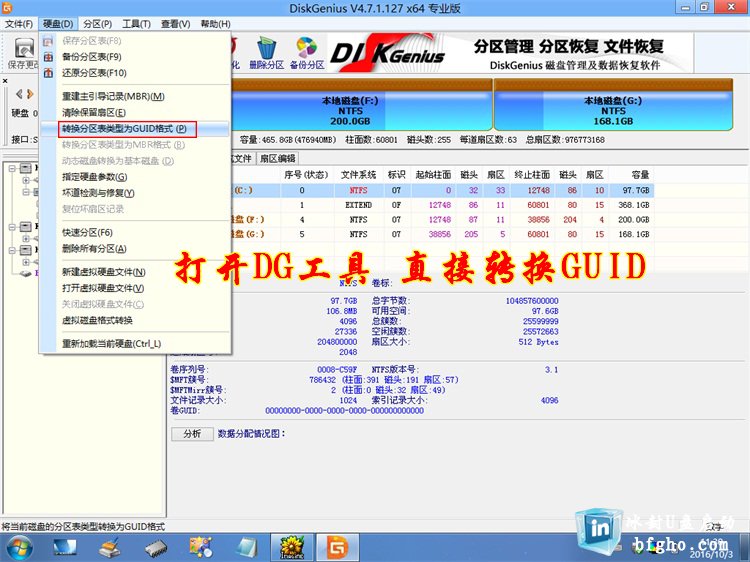This screenshot has height=562, width=750.
Task: Expand the first child under first disk
Action: point(26,180)
